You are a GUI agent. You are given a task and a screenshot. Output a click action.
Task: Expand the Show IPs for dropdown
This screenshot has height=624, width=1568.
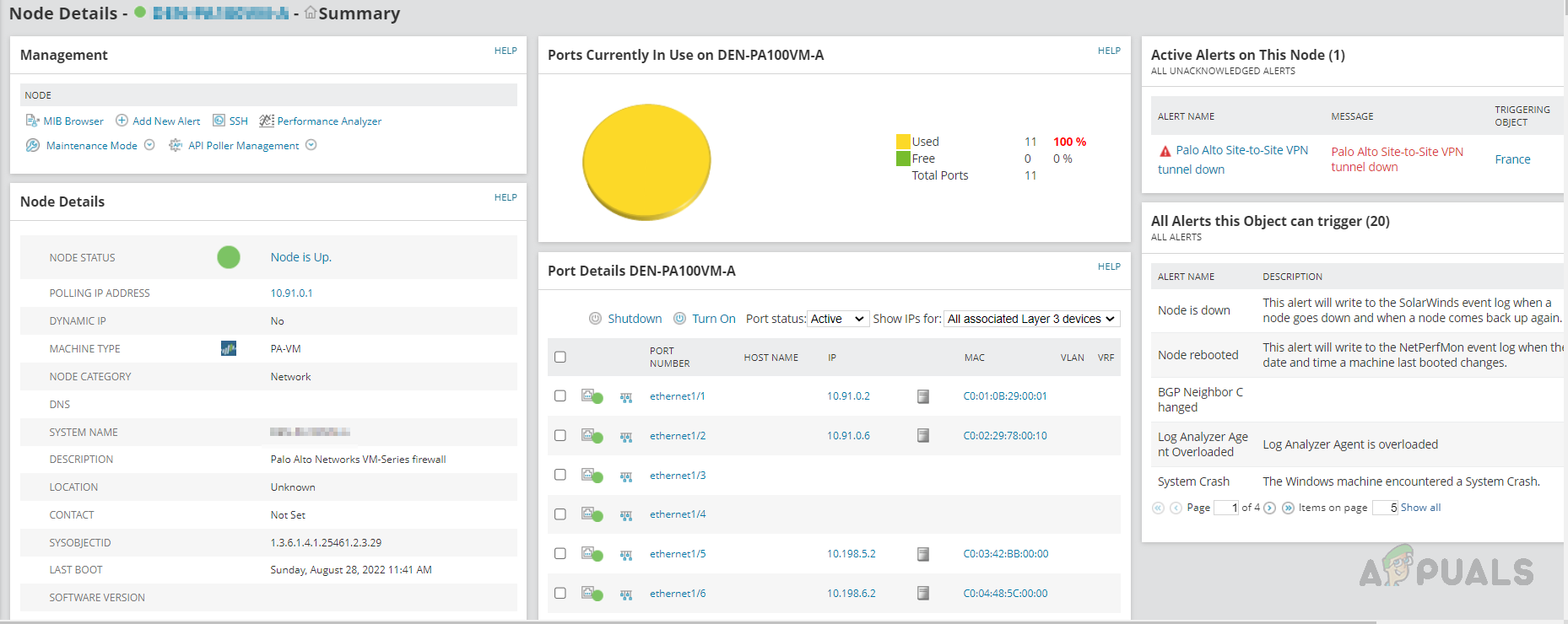1031,319
